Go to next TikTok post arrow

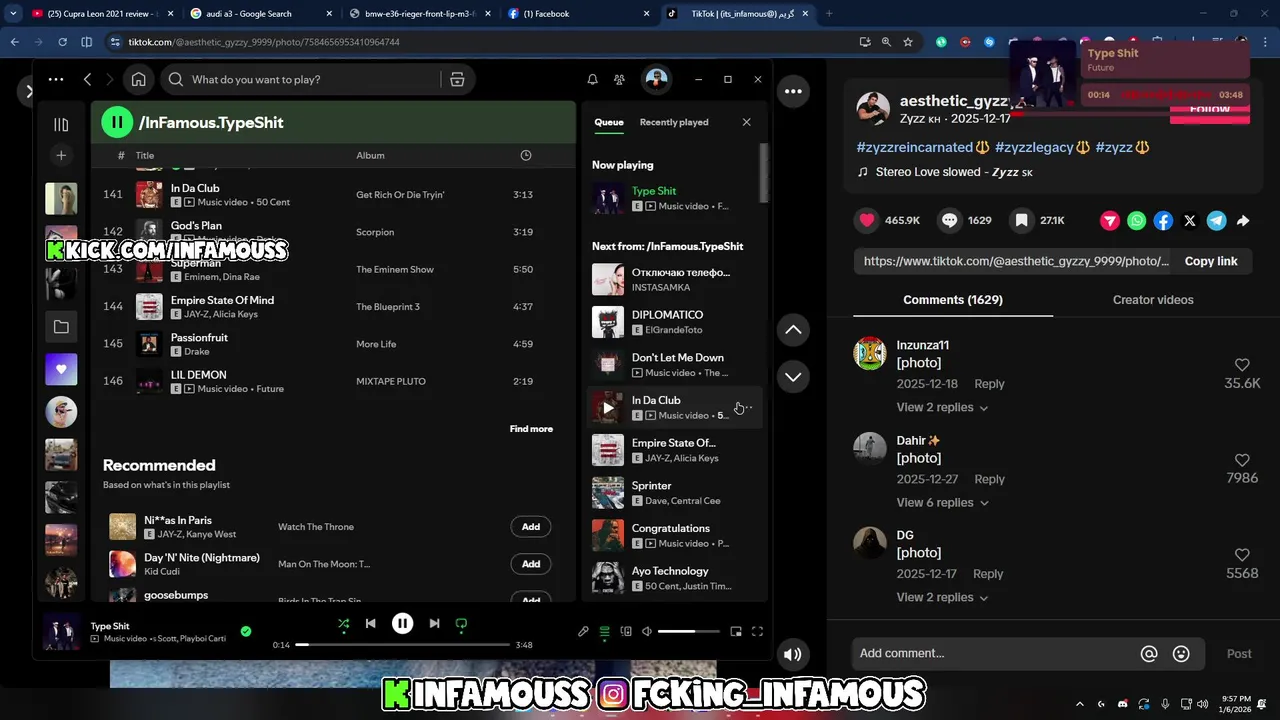point(793,377)
